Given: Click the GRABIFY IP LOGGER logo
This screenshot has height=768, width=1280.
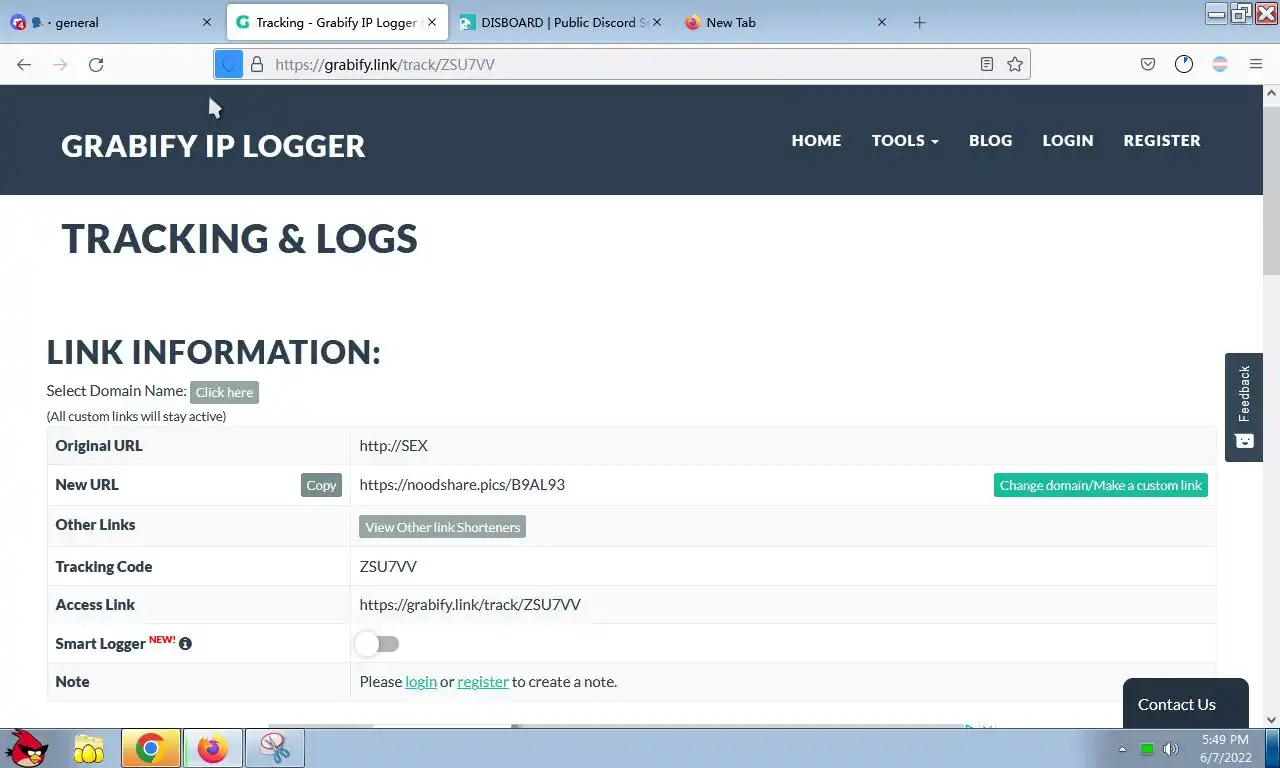Looking at the screenshot, I should 213,146.
